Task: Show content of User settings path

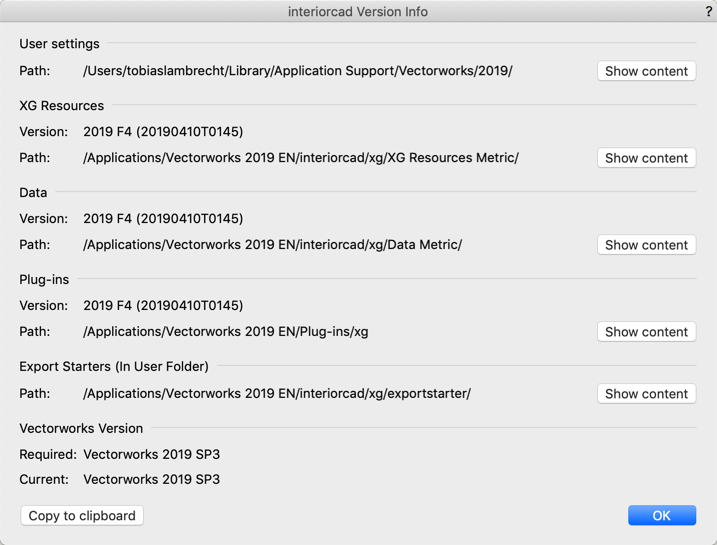Action: click(x=647, y=71)
